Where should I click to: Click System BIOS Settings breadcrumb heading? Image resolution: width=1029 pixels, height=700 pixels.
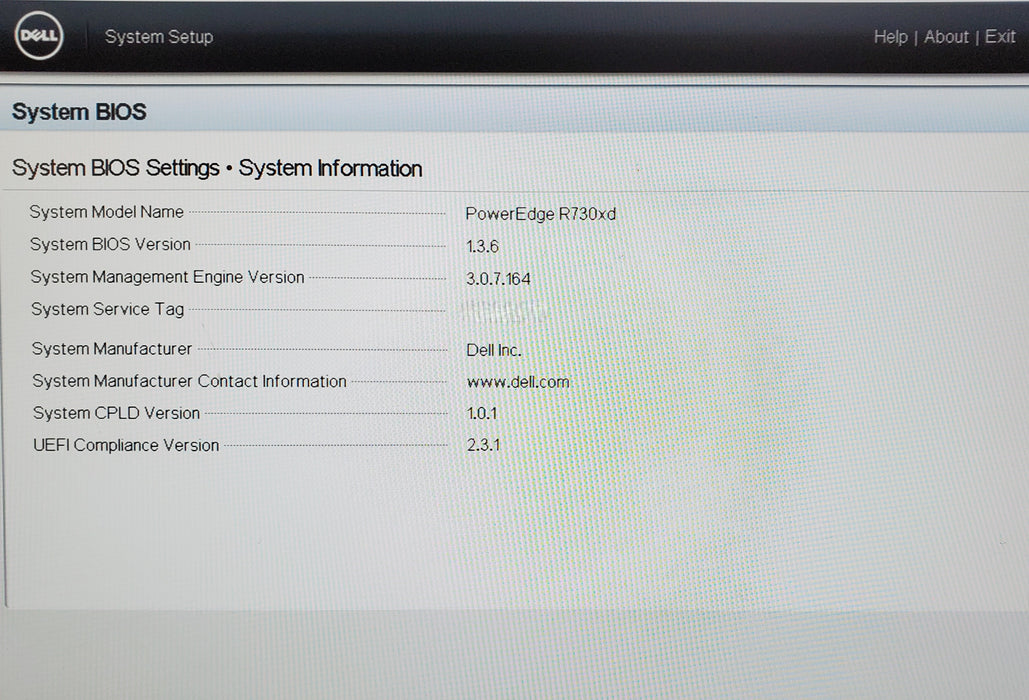[x=116, y=168]
